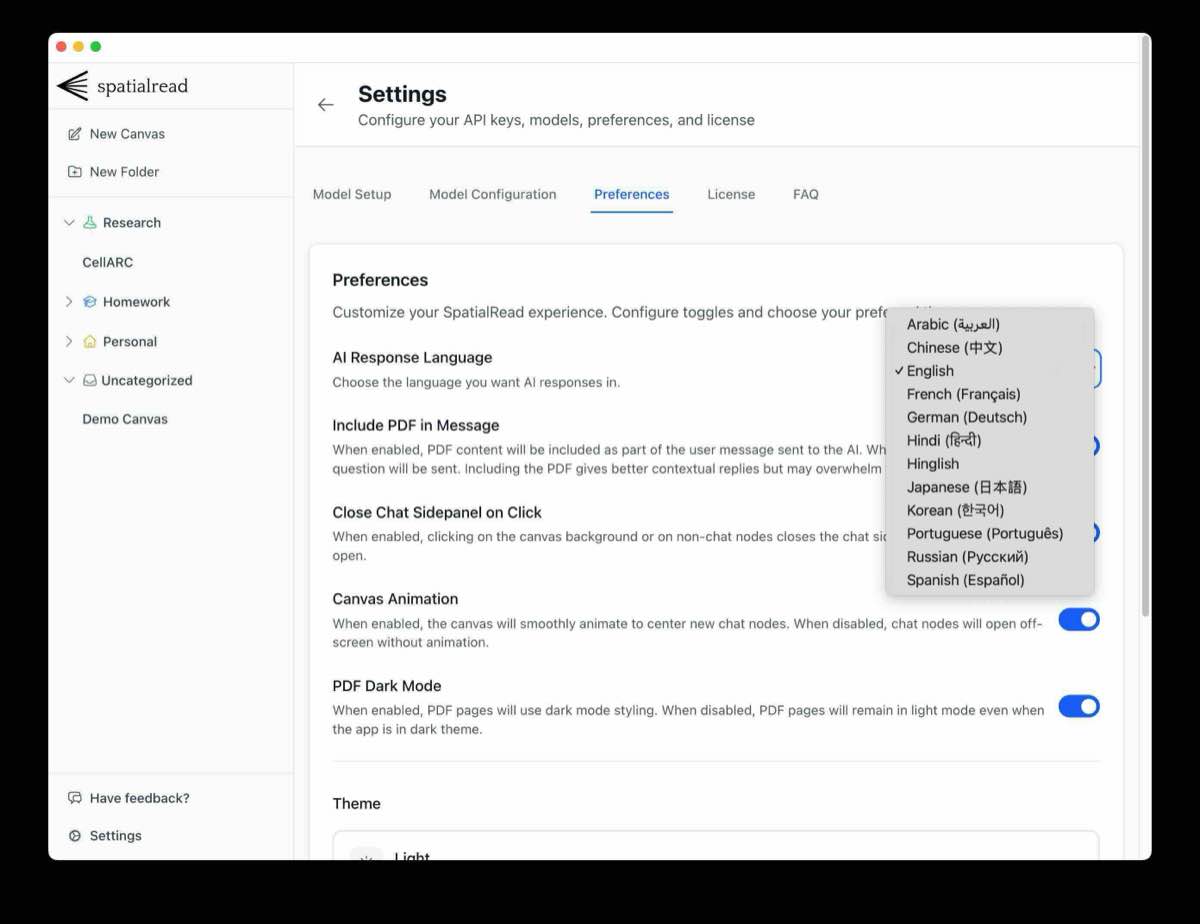
Task: Click the Settings gear icon in sidebar
Action: [74, 836]
